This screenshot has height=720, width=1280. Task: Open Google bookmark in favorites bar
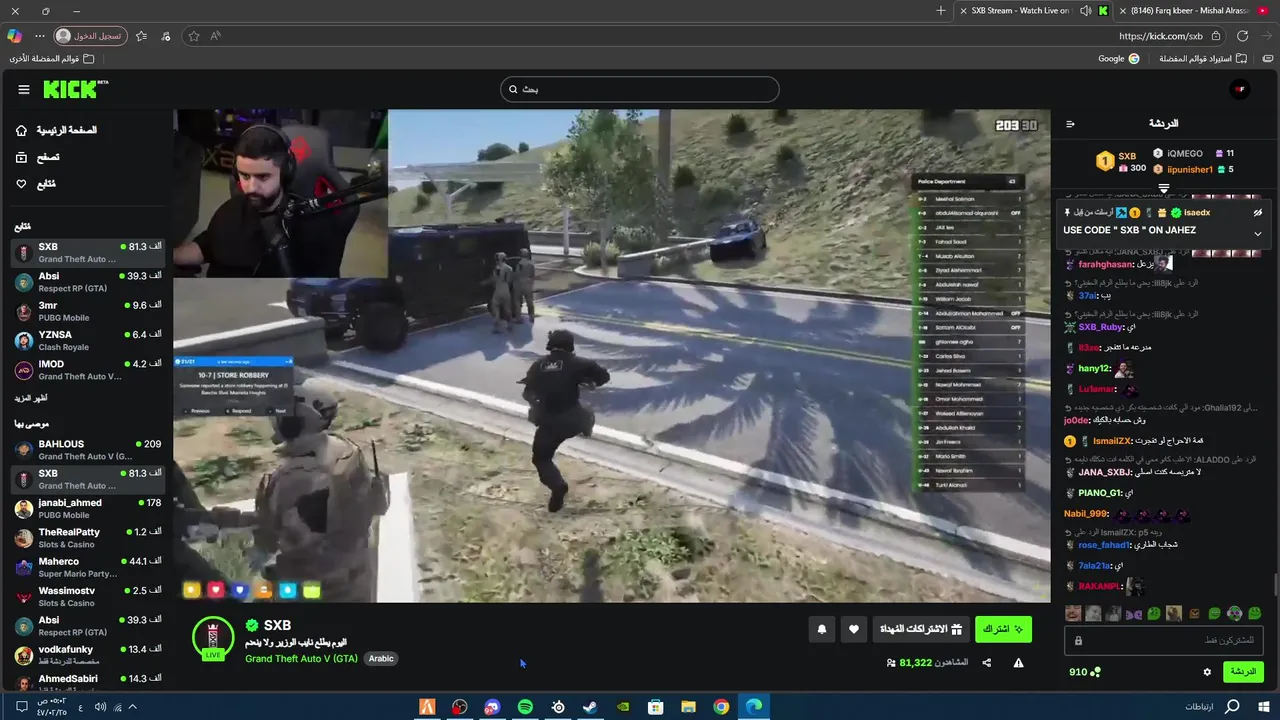tap(1118, 59)
